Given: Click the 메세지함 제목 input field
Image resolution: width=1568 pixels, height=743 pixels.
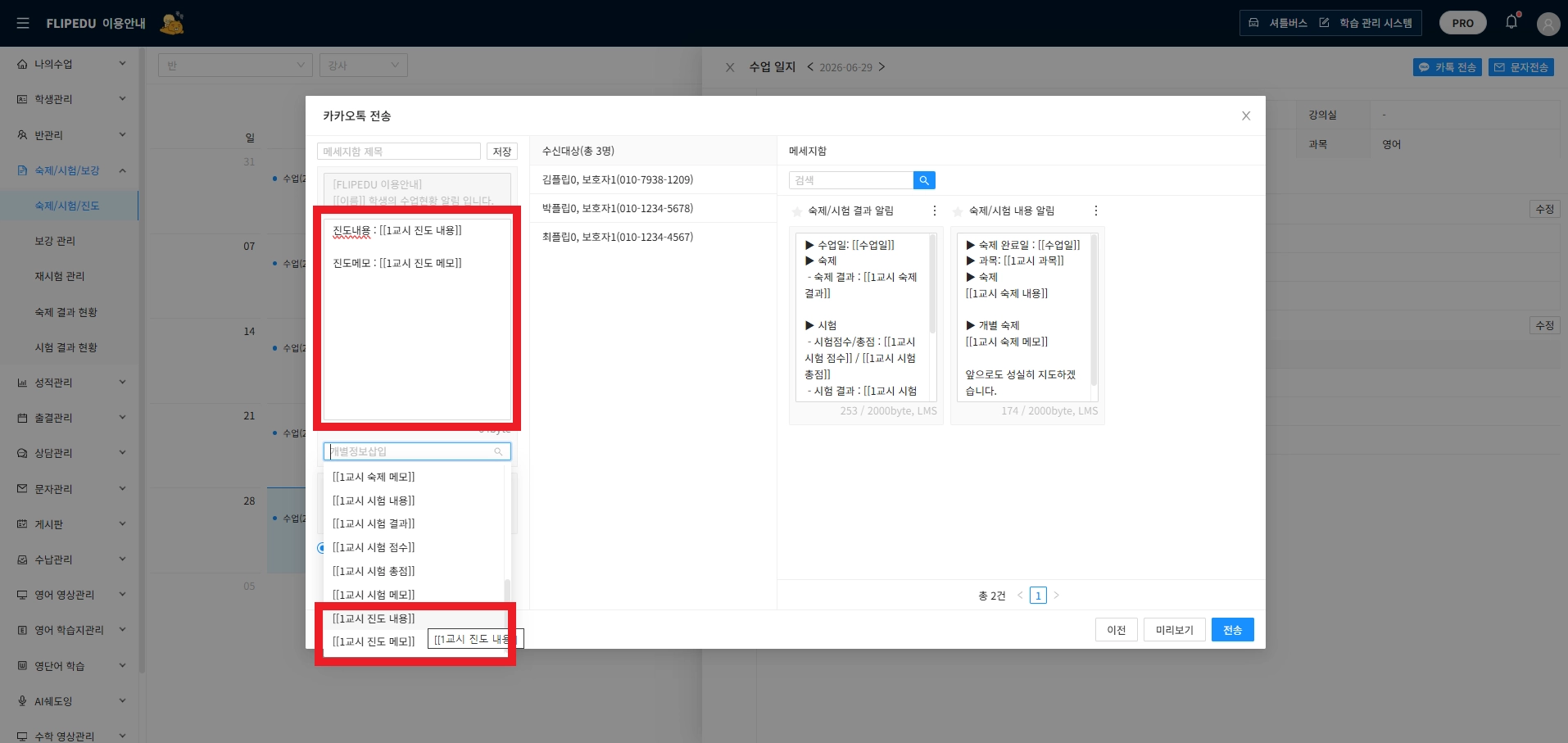Looking at the screenshot, I should [x=399, y=152].
